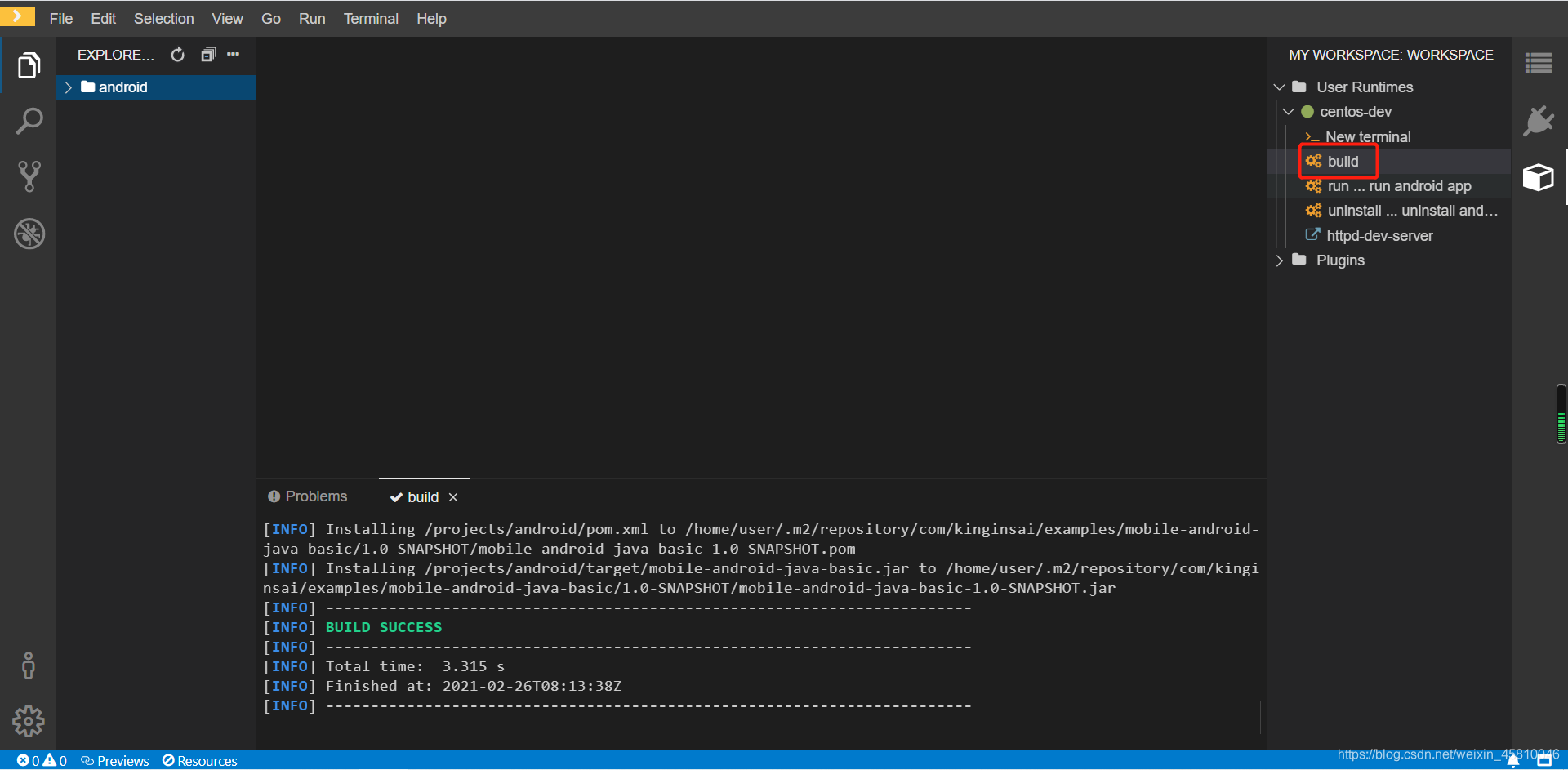
Task: Open Explorer more actions ellipsis
Action: click(x=234, y=55)
